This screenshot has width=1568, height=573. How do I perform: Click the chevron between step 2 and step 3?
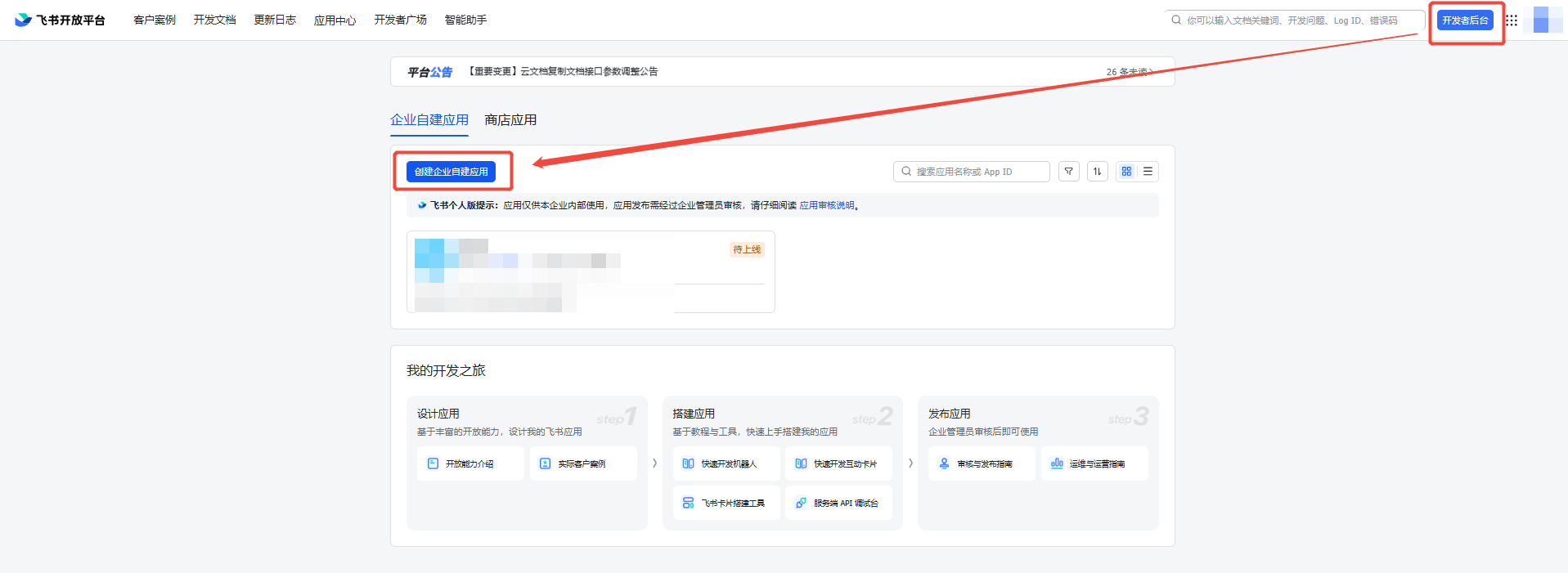(x=910, y=463)
